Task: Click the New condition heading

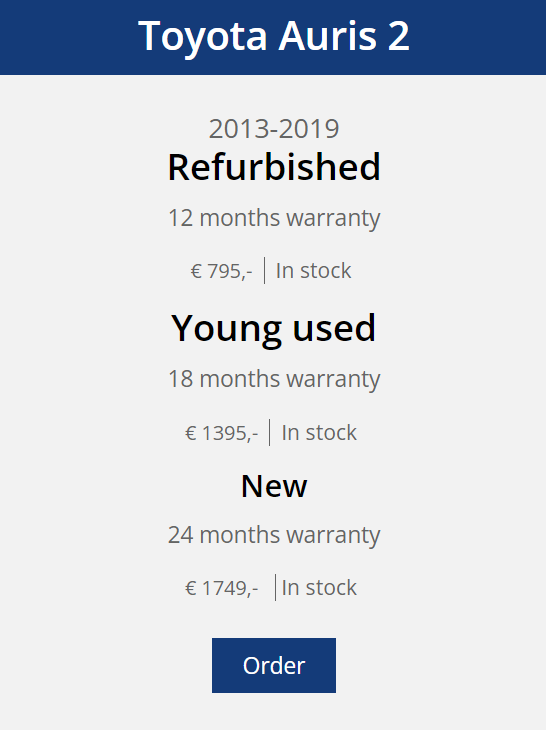Action: pyautogui.click(x=274, y=487)
